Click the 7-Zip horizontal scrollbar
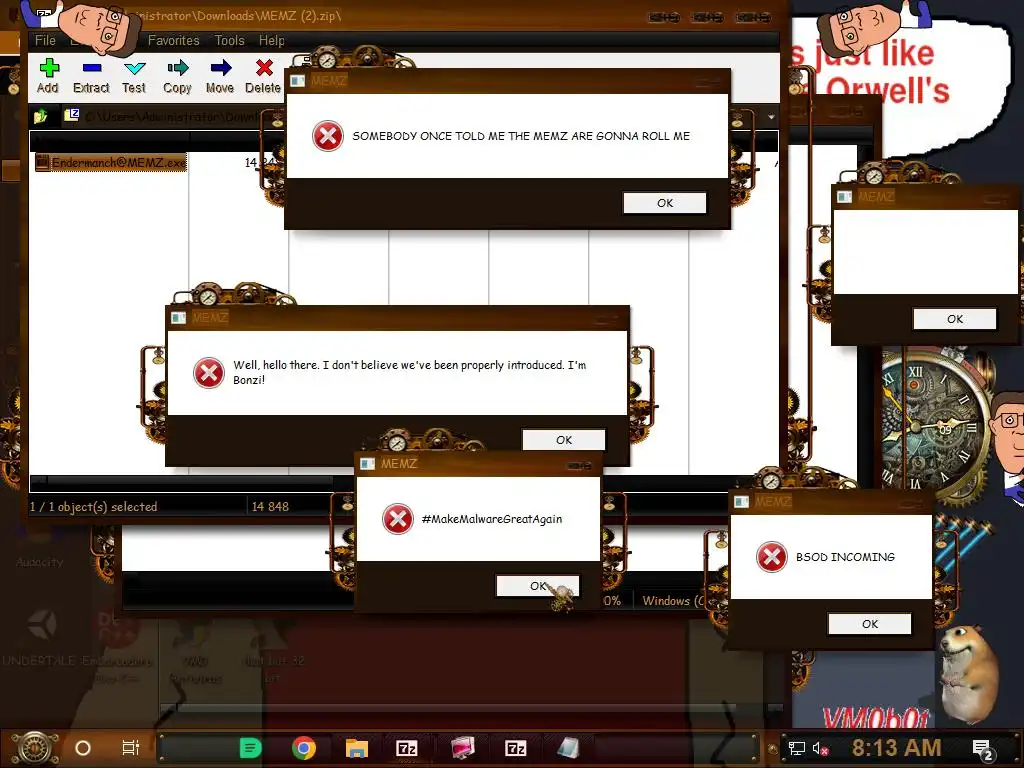1024x768 pixels. pos(189,481)
